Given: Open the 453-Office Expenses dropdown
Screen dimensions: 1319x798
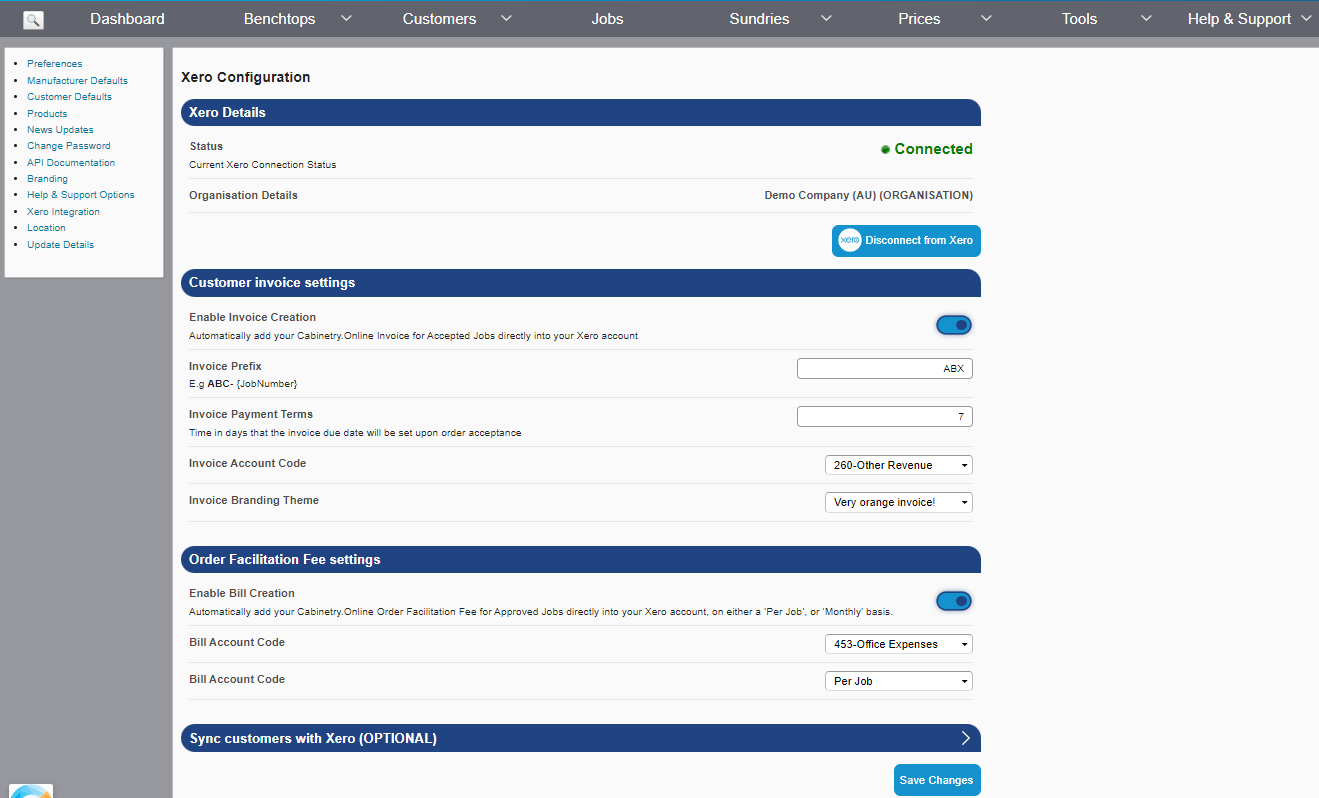Looking at the screenshot, I should point(899,644).
